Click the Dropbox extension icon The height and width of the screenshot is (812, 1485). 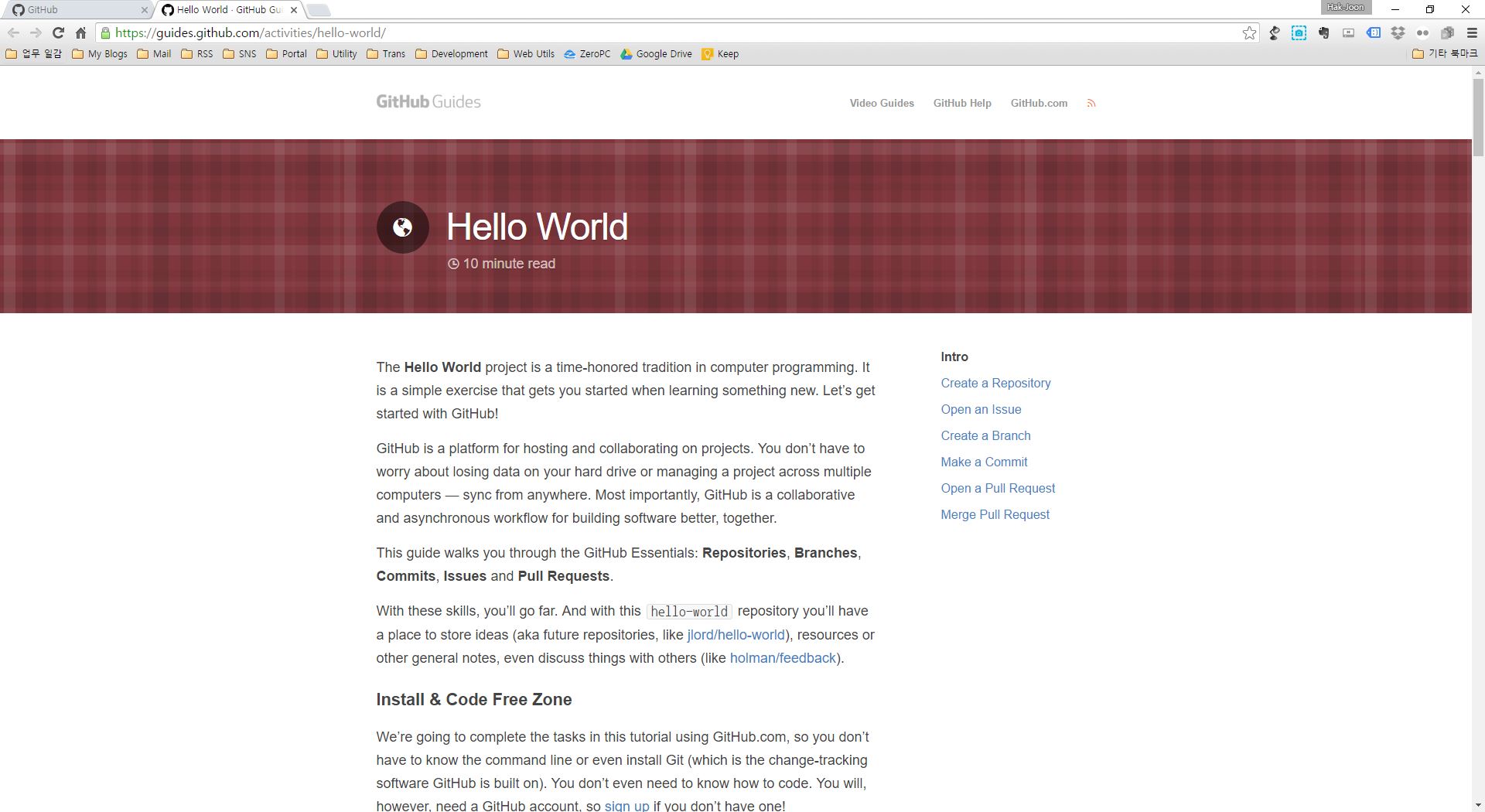pos(1398,32)
